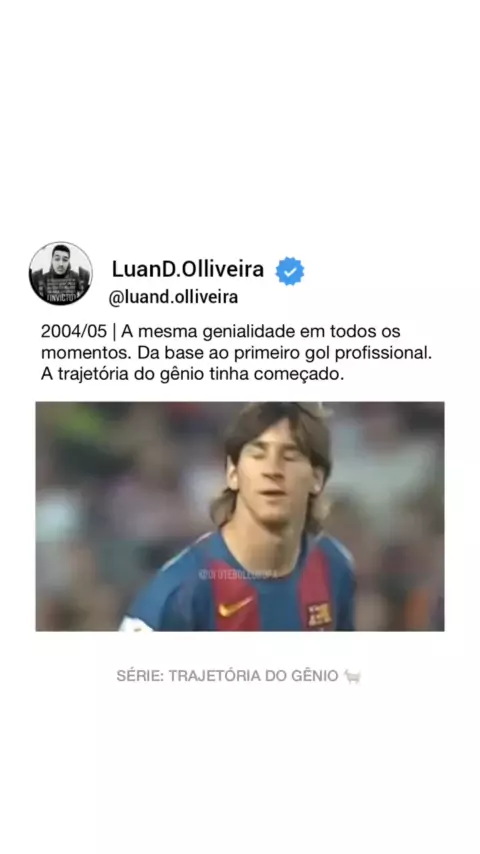
Task: Click the sentence 'A trajetória do gênio tinha começado.'
Action: [193, 375]
